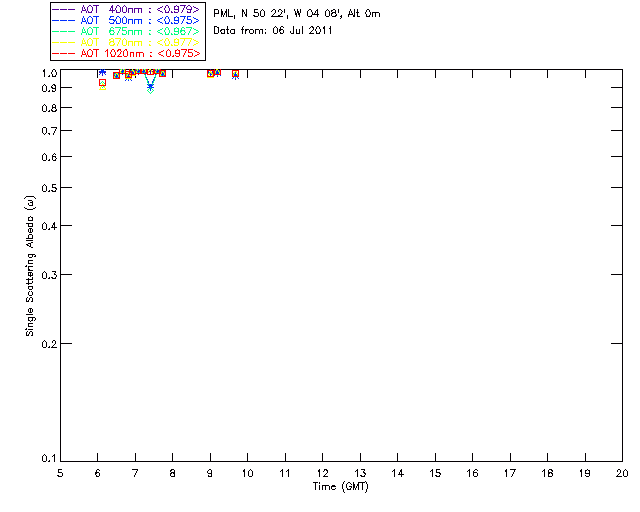The image size is (640, 512).
Task: Select the yellow triangle marker below red square near 6
Action: 102,87
